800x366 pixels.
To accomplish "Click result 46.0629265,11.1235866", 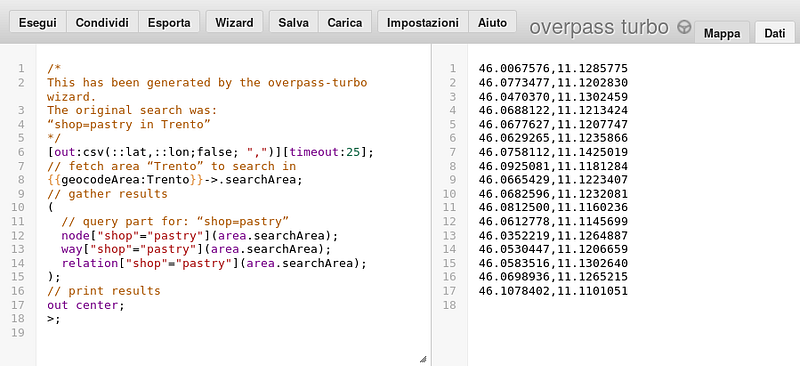I will [553, 138].
